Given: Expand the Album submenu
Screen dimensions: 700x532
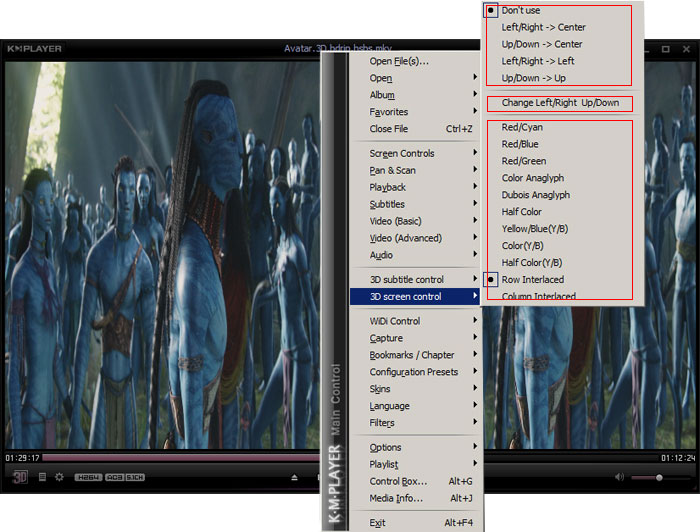Looking at the screenshot, I should 415,95.
